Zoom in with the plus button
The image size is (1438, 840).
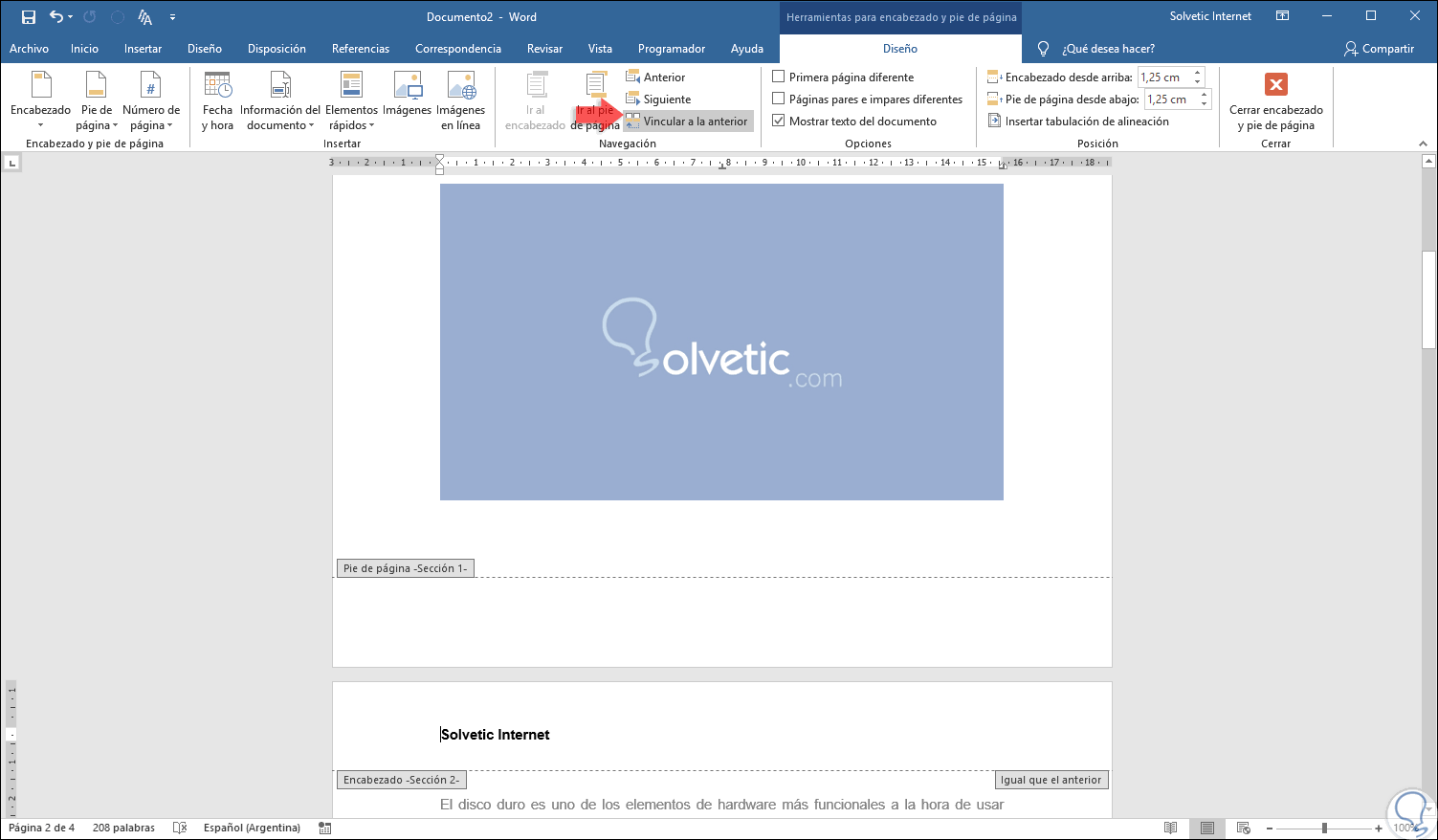[x=1379, y=828]
